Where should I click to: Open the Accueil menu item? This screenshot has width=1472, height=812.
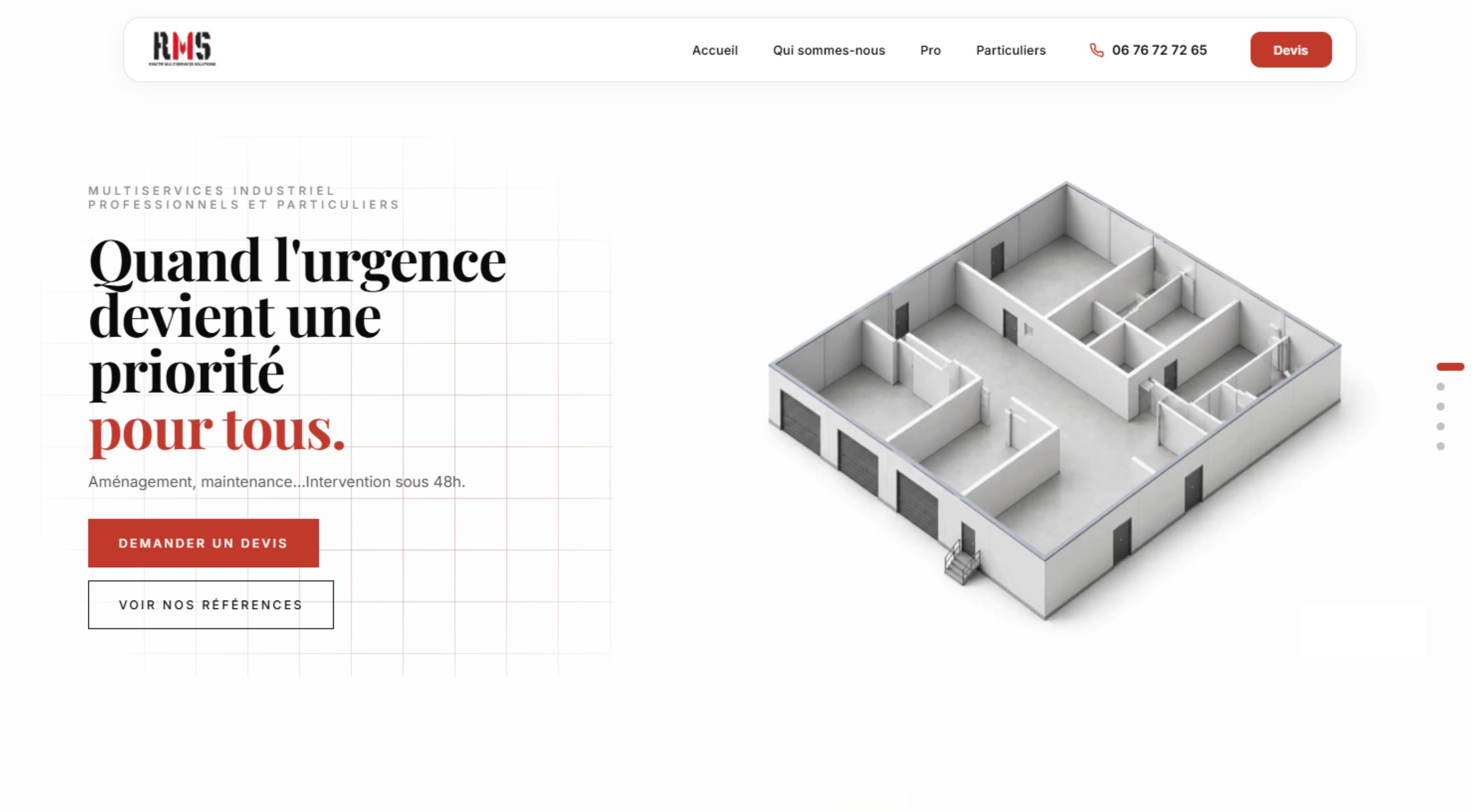tap(714, 50)
